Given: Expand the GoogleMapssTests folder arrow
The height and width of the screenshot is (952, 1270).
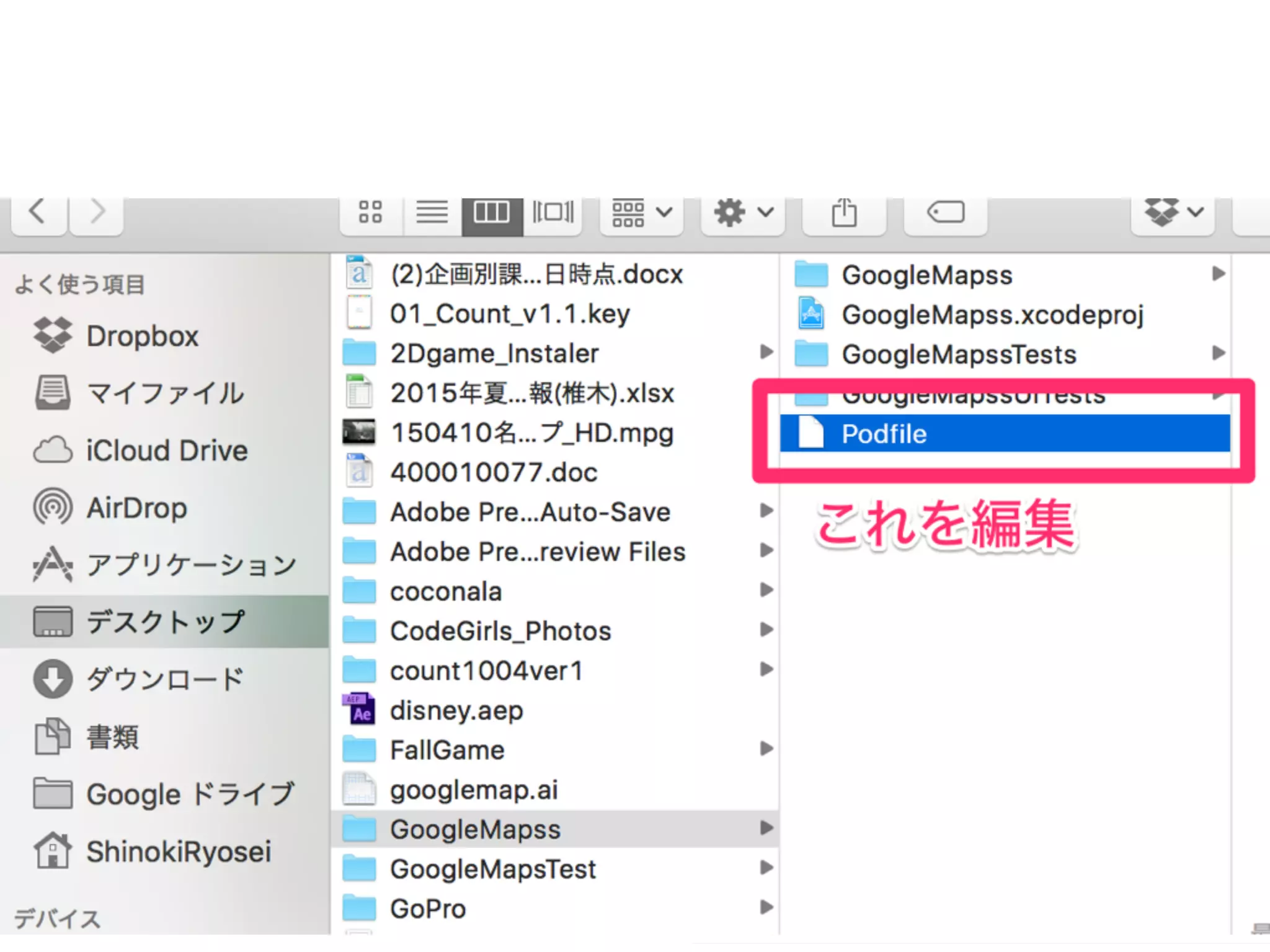Looking at the screenshot, I should 1218,353.
